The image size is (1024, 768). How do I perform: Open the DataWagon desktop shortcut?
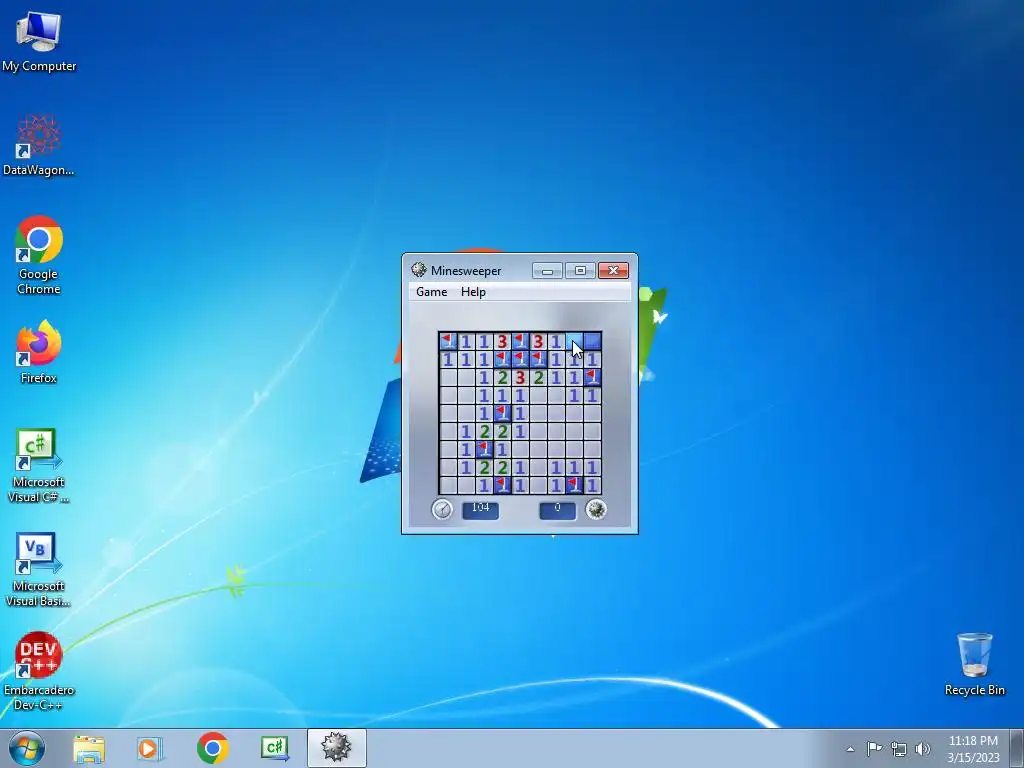(x=39, y=145)
